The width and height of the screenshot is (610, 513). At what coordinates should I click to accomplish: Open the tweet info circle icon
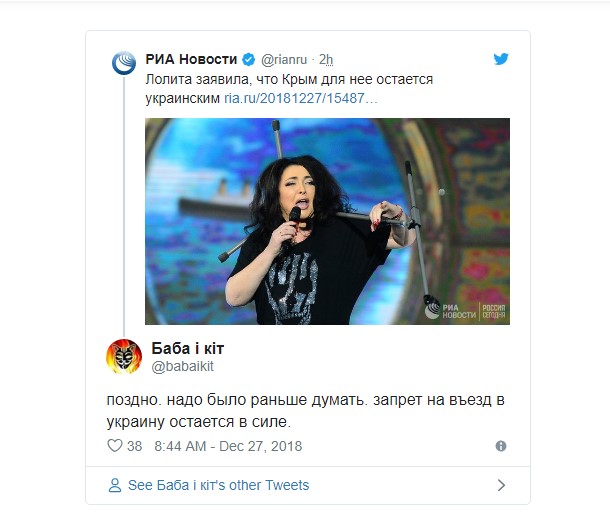pyautogui.click(x=501, y=446)
